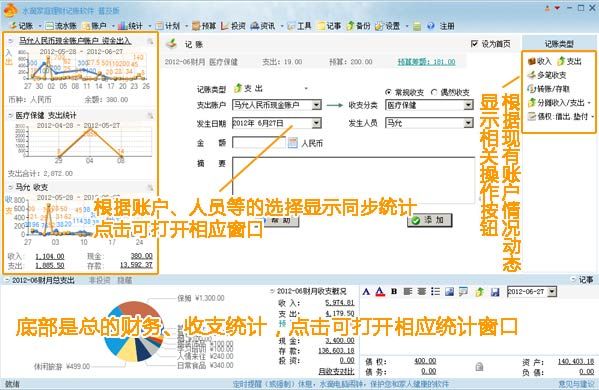Switch to the 非投资 tab
This screenshot has width=599, height=390.
[99, 280]
